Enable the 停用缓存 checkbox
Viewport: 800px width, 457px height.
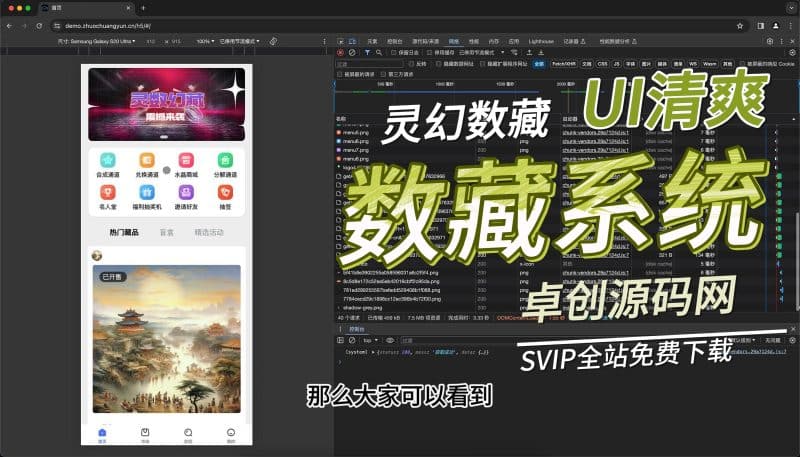pyautogui.click(x=430, y=53)
